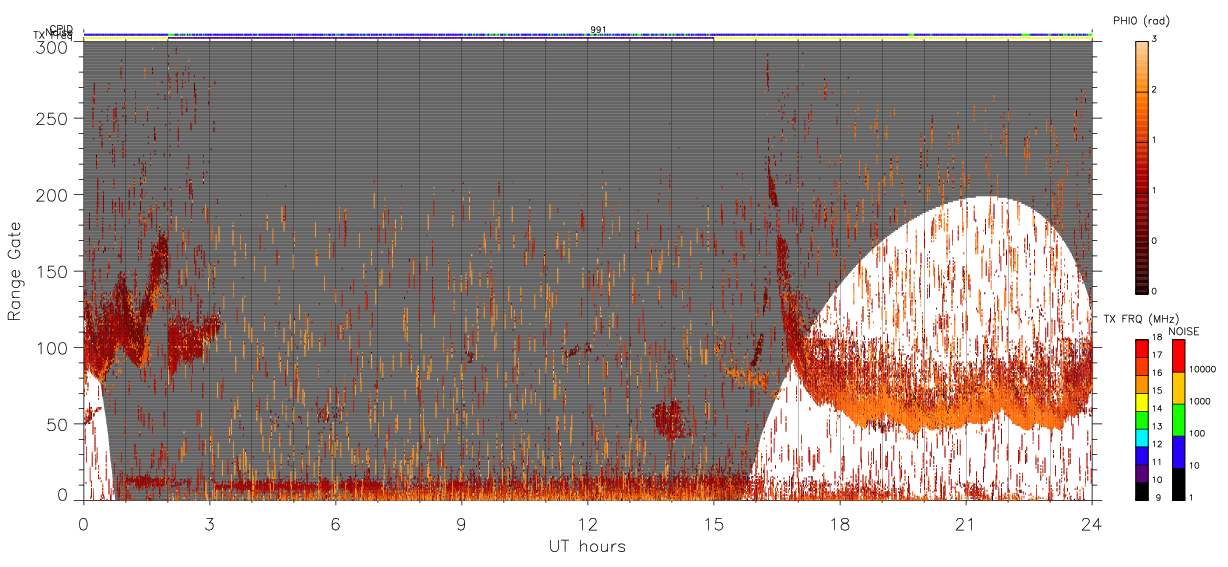This screenshot has width=1228, height=567.
Task: Click the blue block in NOISE legend
Action: tap(1178, 452)
